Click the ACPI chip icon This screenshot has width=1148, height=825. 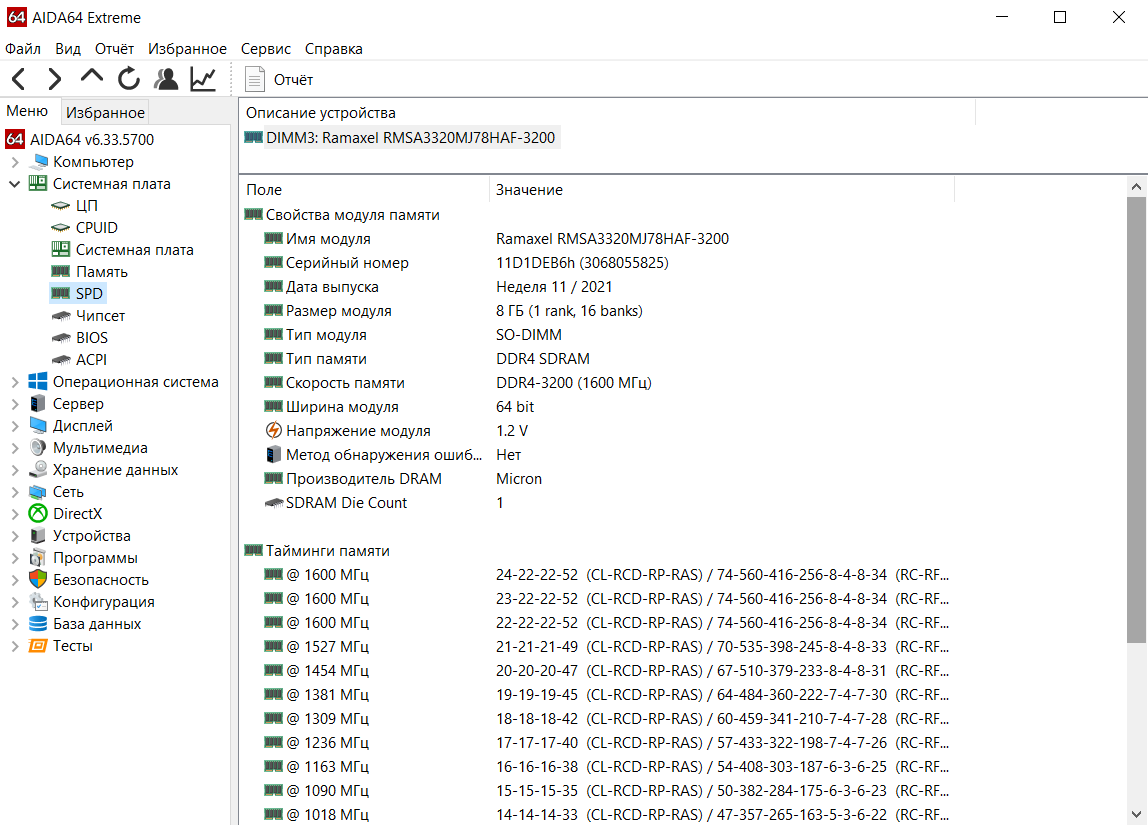(61, 359)
